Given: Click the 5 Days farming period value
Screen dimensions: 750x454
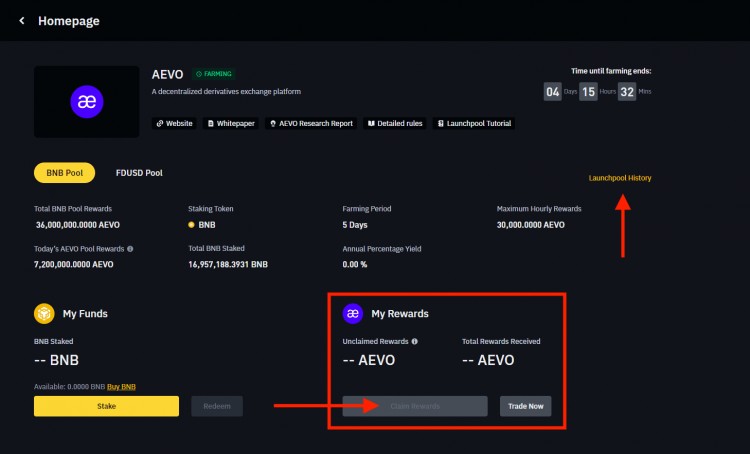Looking at the screenshot, I should 355,225.
